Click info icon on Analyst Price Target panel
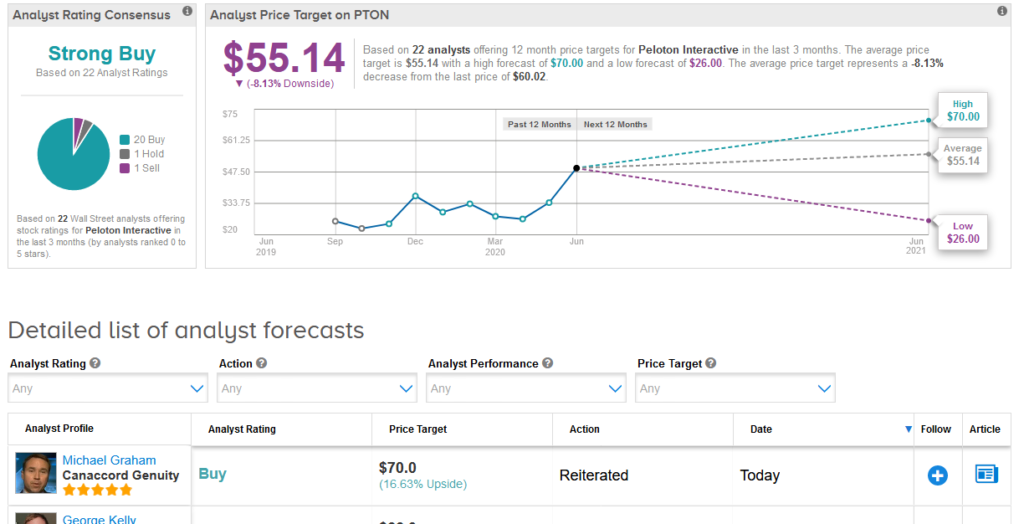 click(1002, 11)
